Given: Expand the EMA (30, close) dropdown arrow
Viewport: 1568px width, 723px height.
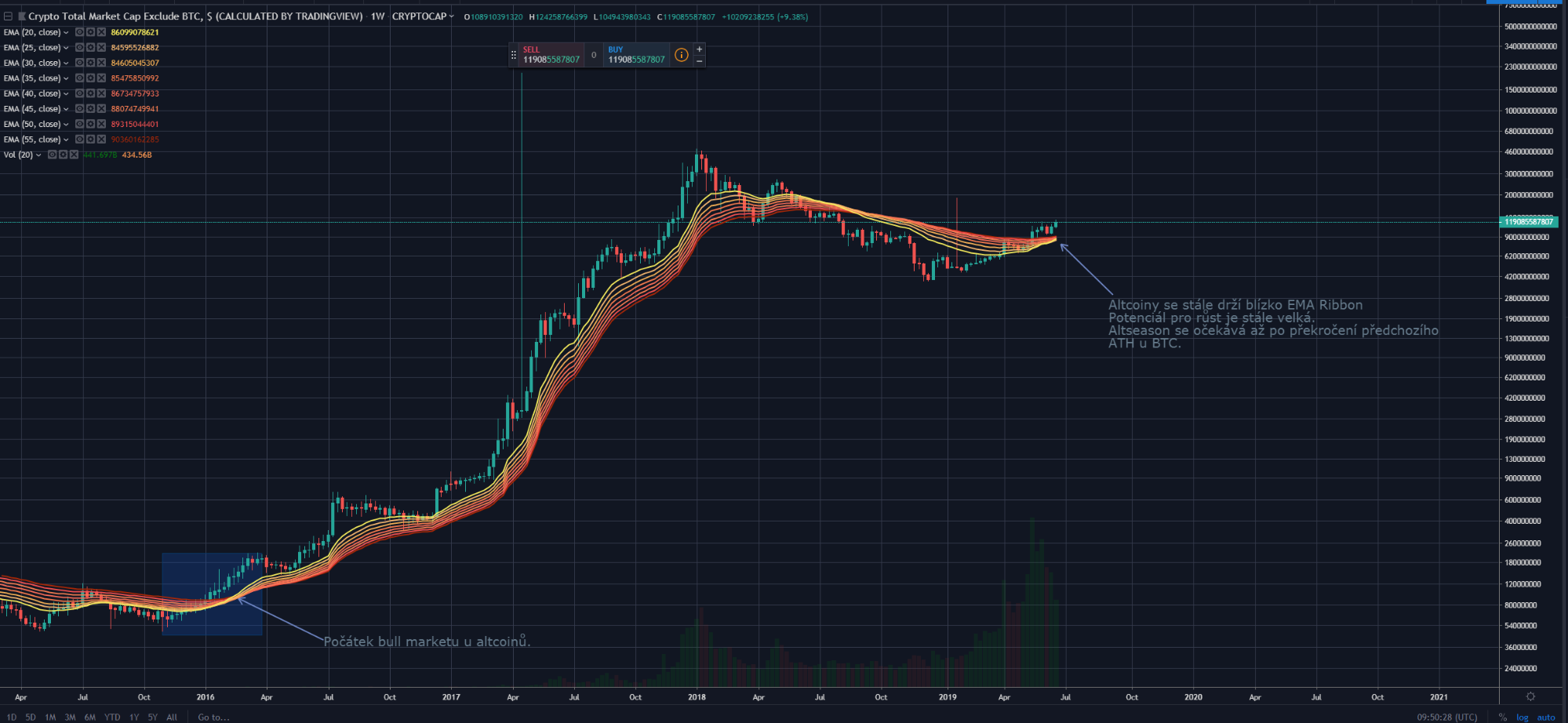Looking at the screenshot, I should click(x=66, y=64).
